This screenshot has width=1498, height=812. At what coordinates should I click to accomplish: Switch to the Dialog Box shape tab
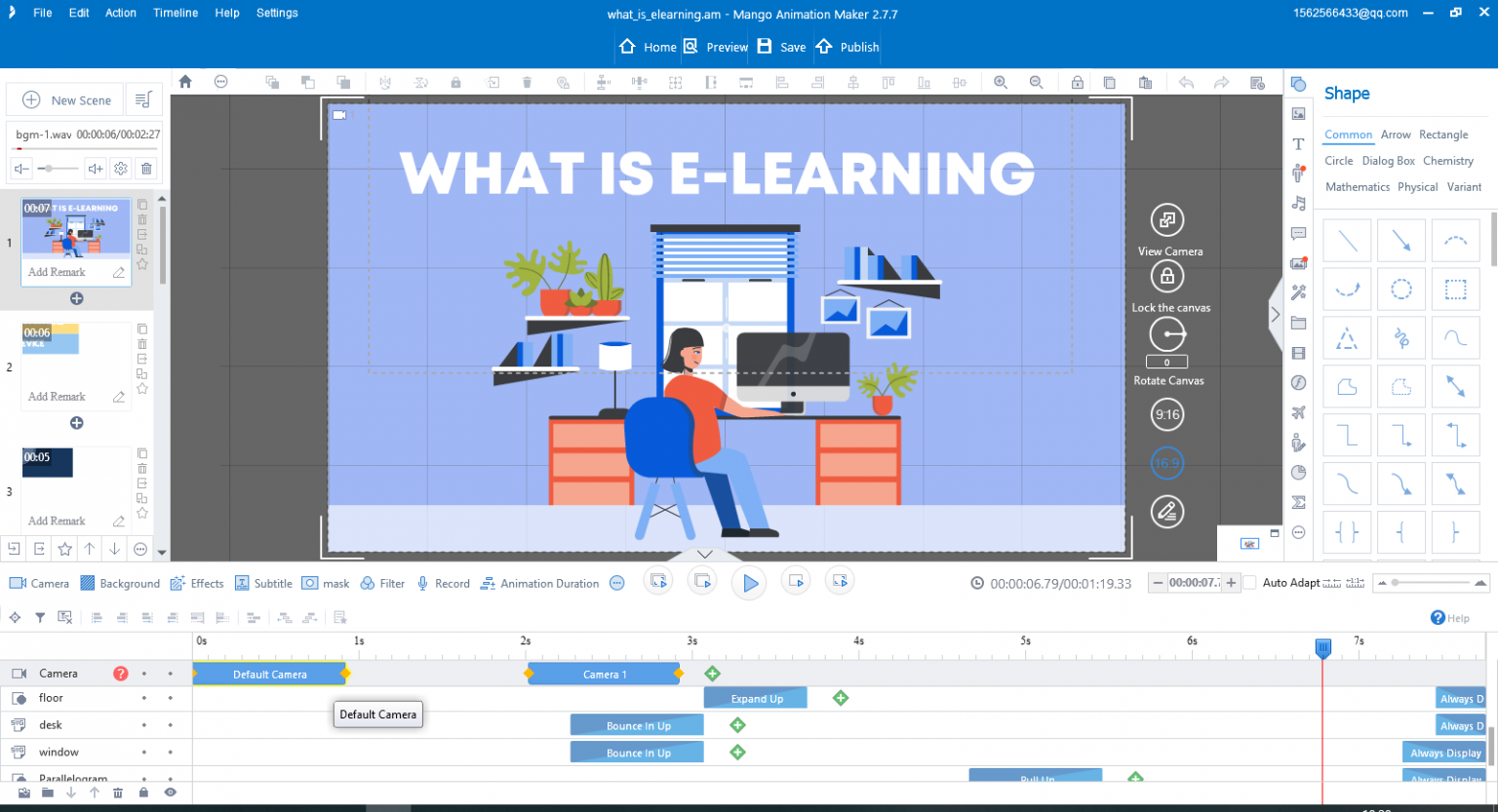pos(1388,161)
